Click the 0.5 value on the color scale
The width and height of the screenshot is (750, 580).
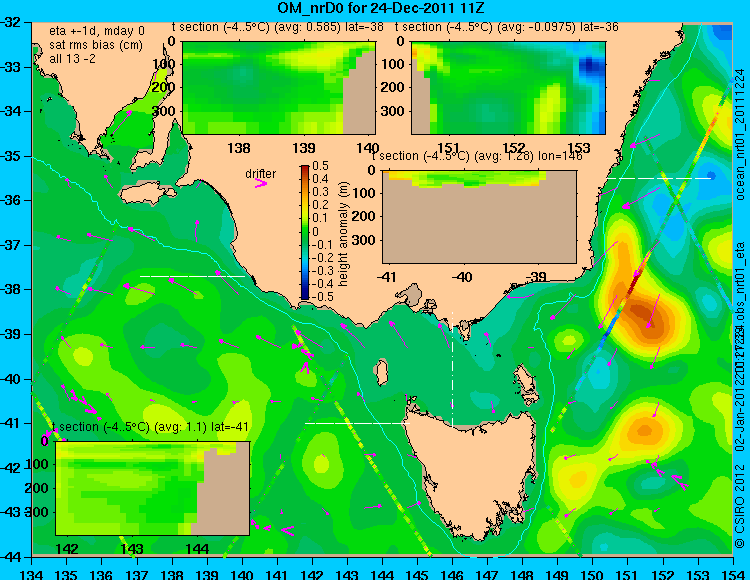coord(320,166)
